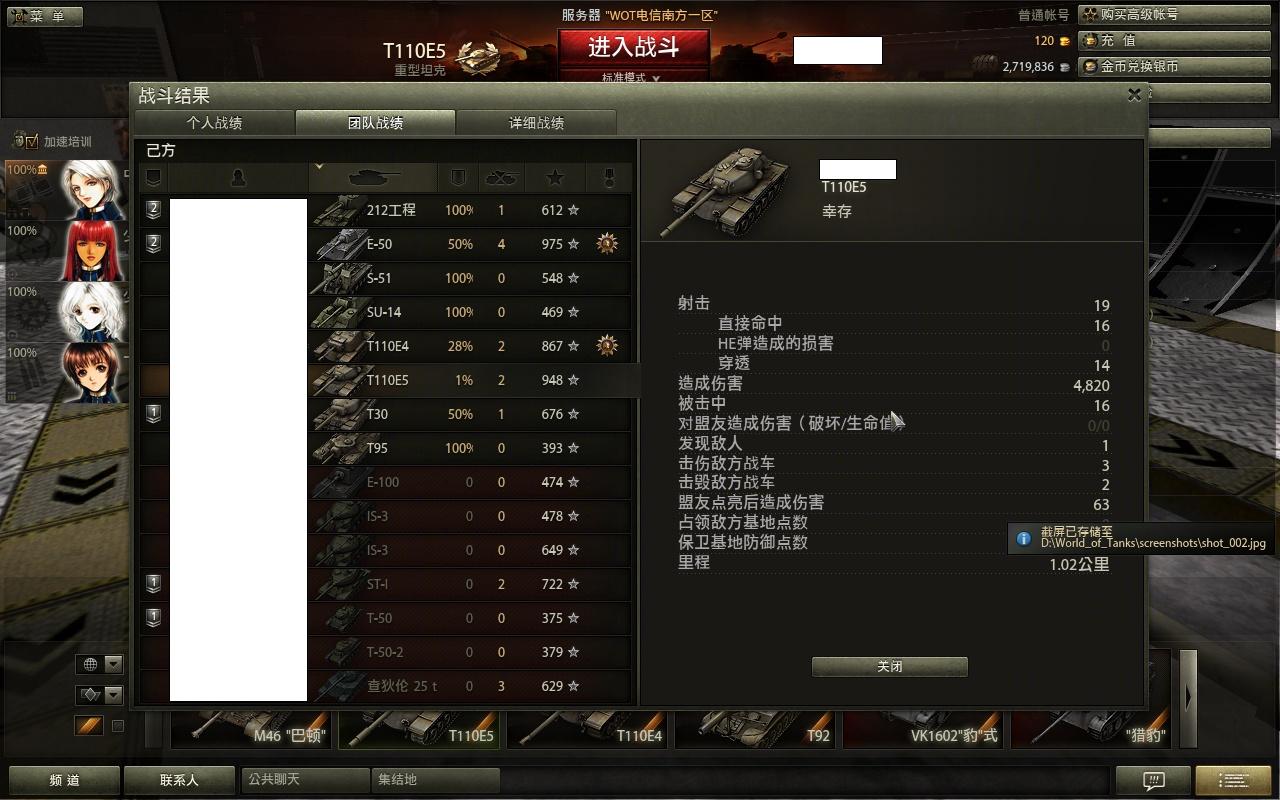This screenshot has height=800, width=1280.
Task: Switch to the 个人战绩 tab
Action: click(214, 123)
